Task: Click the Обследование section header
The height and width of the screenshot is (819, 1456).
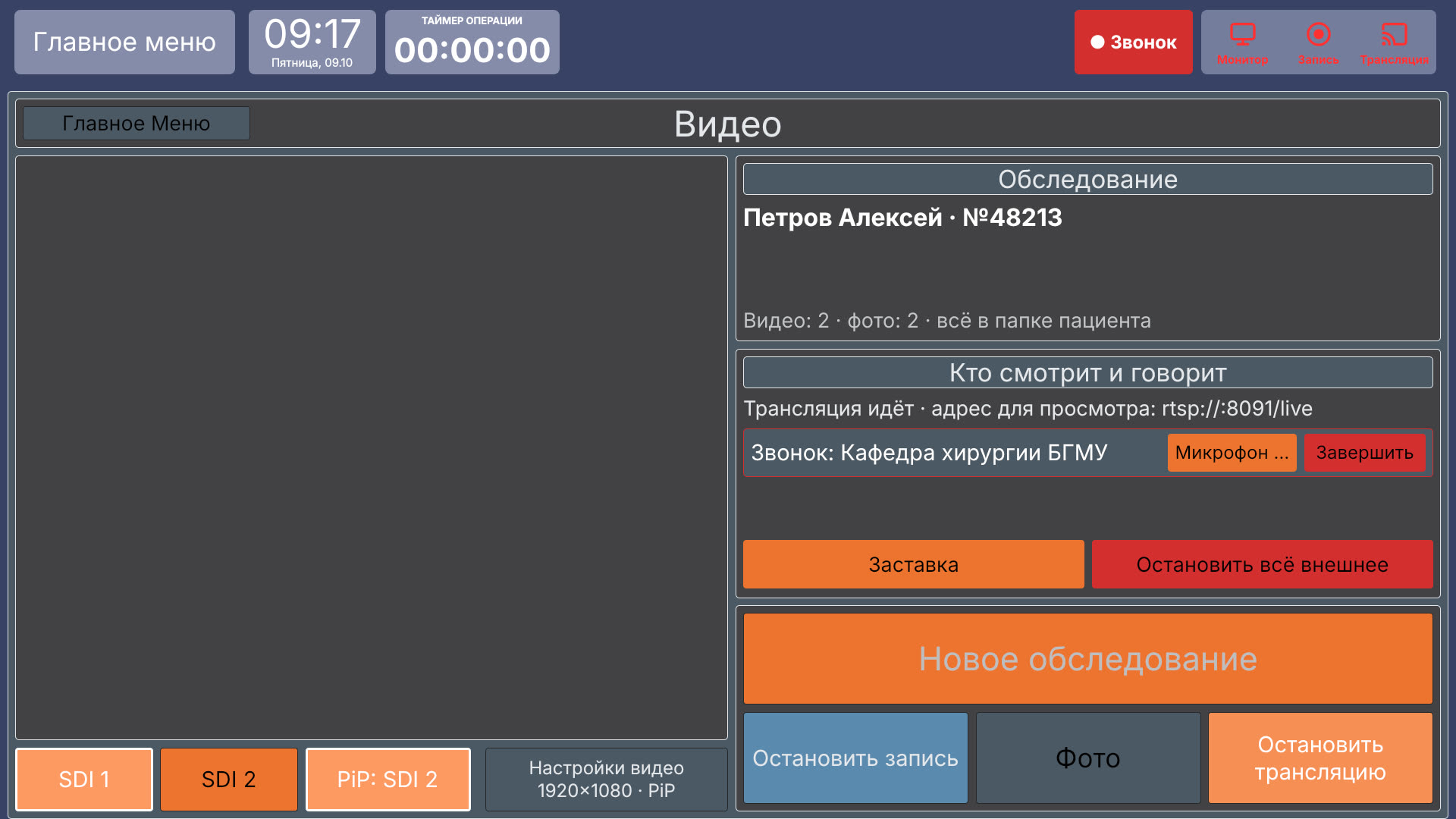Action: point(1087,179)
